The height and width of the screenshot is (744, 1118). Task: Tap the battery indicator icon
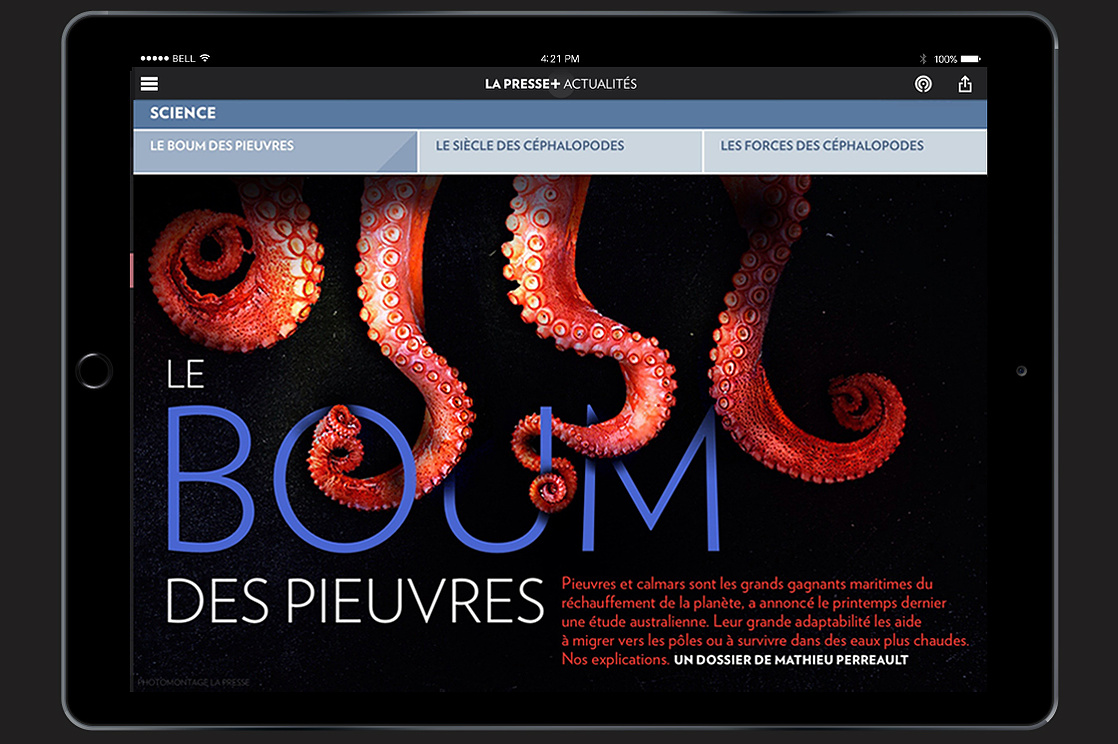pos(970,58)
